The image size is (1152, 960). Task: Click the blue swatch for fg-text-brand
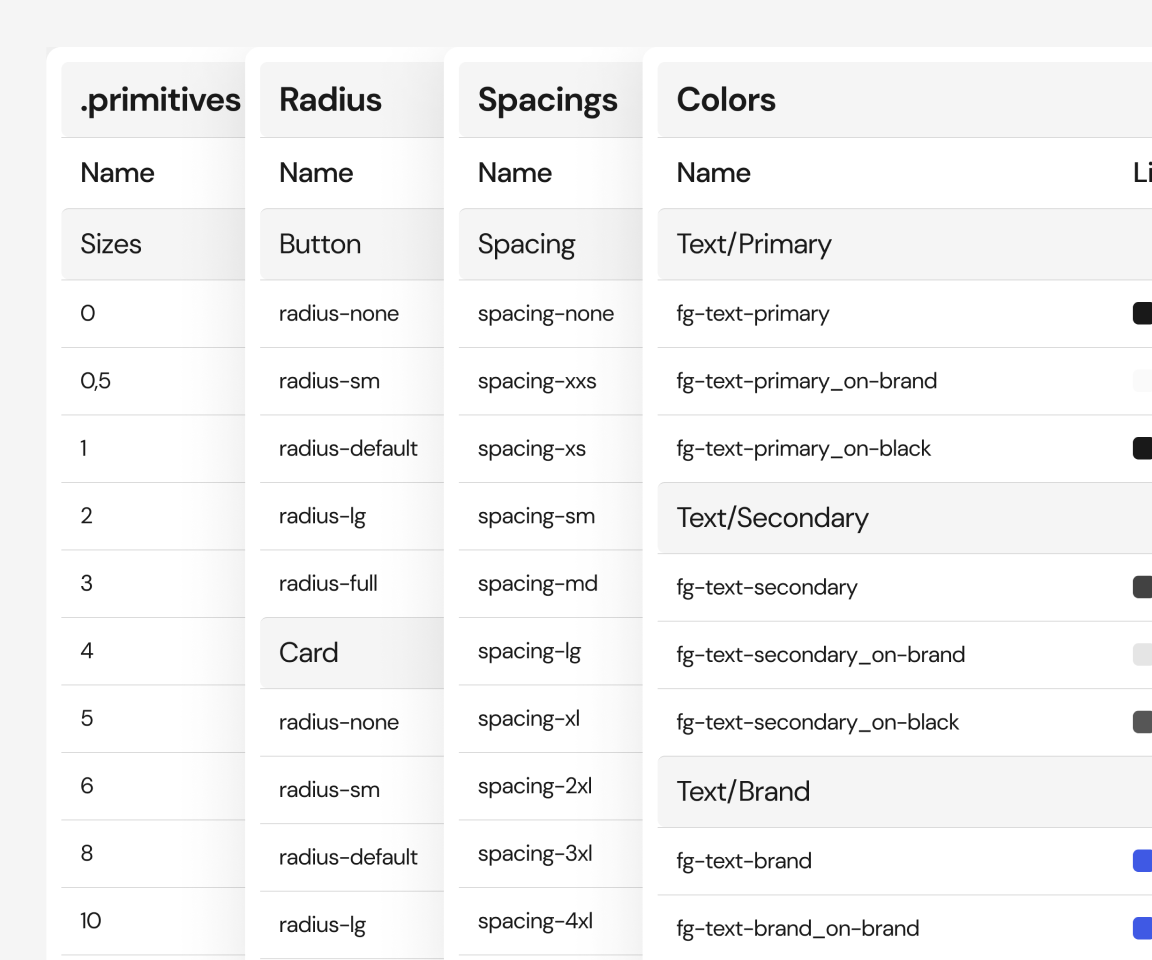(x=1142, y=861)
